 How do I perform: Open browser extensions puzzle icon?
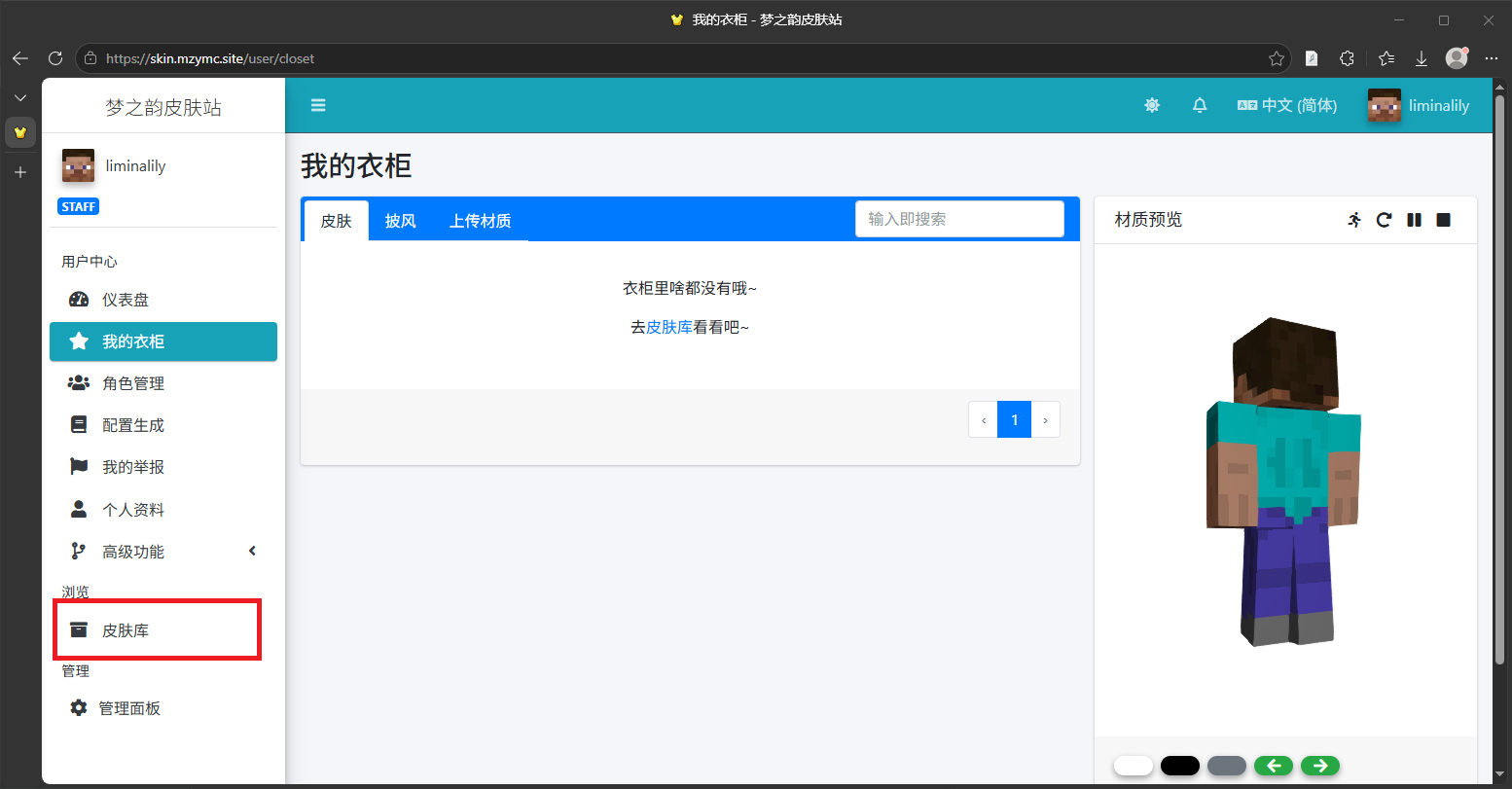coord(1347,58)
